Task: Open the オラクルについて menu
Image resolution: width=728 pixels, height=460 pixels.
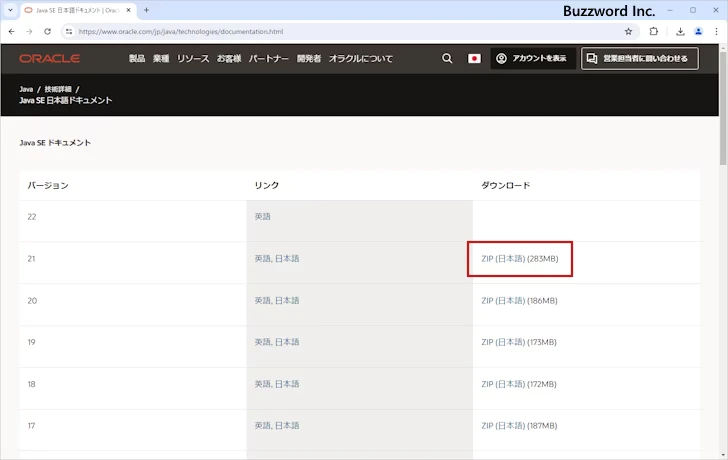Action: pyautogui.click(x=361, y=58)
